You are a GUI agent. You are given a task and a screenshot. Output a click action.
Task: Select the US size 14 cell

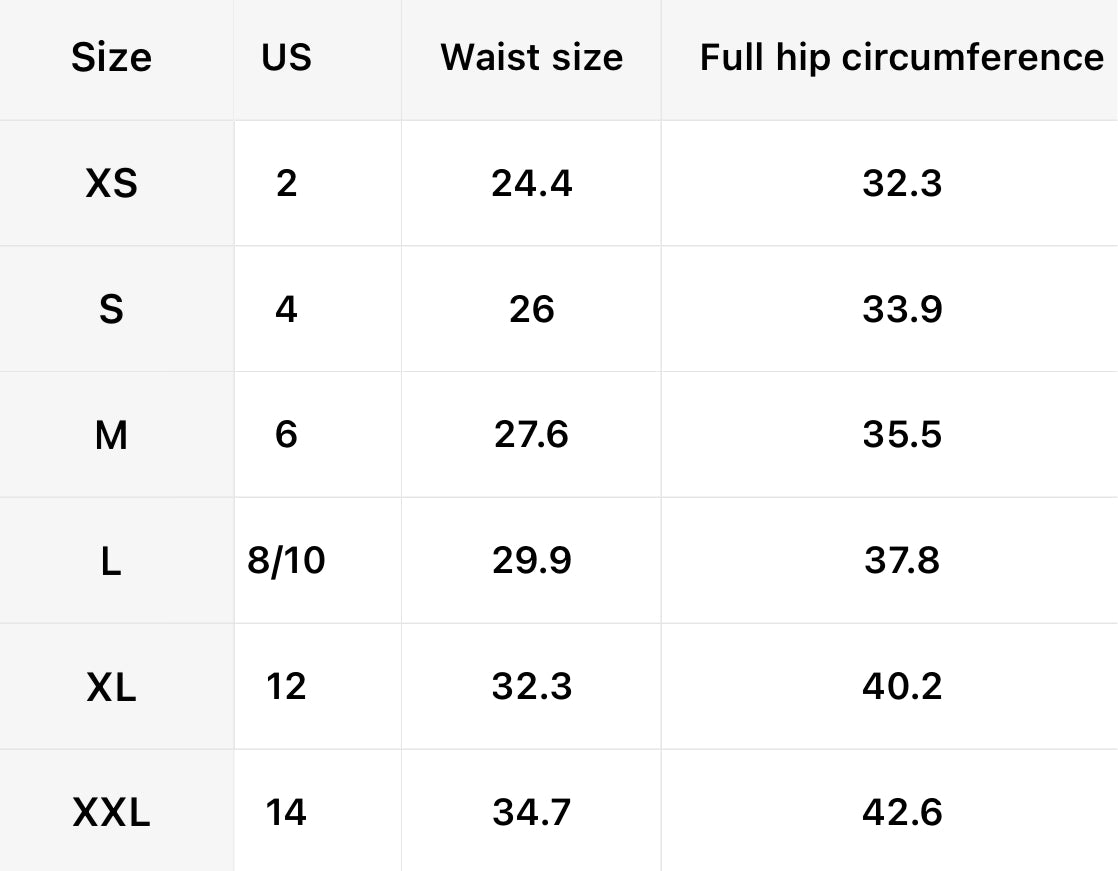[x=286, y=813]
